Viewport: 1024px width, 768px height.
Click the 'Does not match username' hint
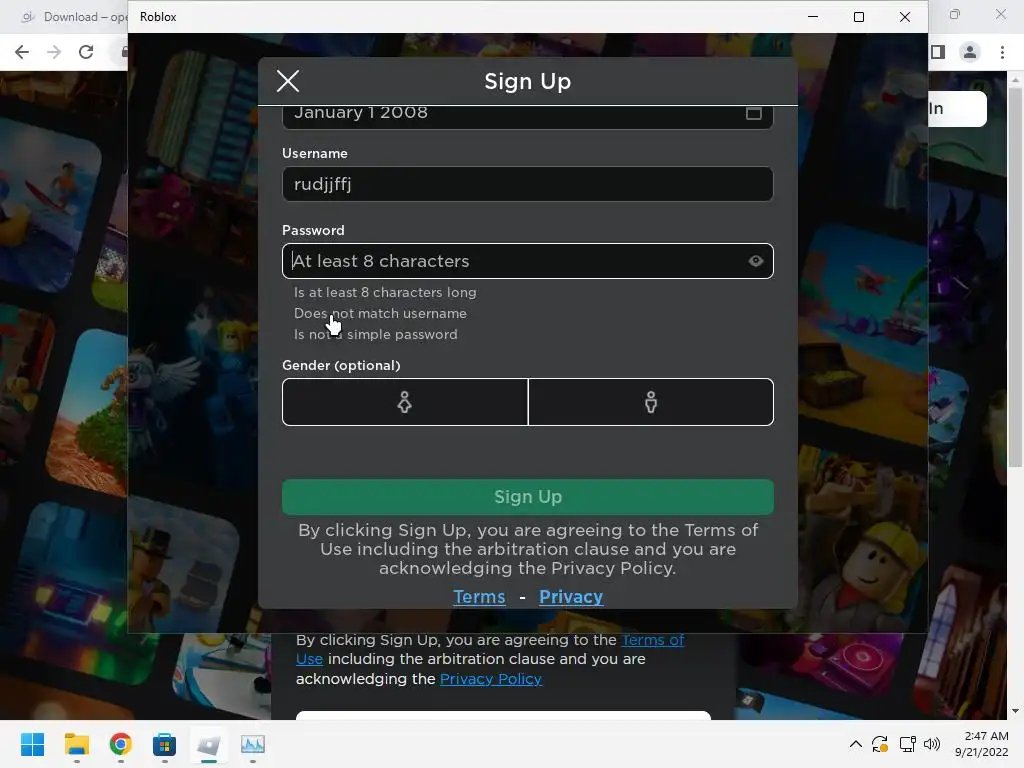380,313
